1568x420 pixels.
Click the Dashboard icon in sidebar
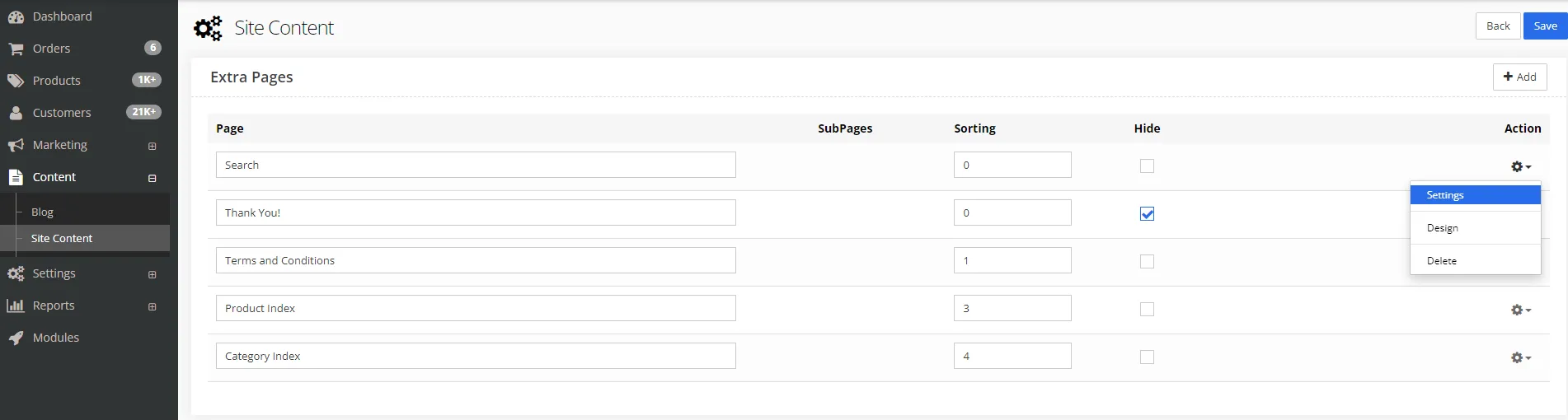coord(16,16)
